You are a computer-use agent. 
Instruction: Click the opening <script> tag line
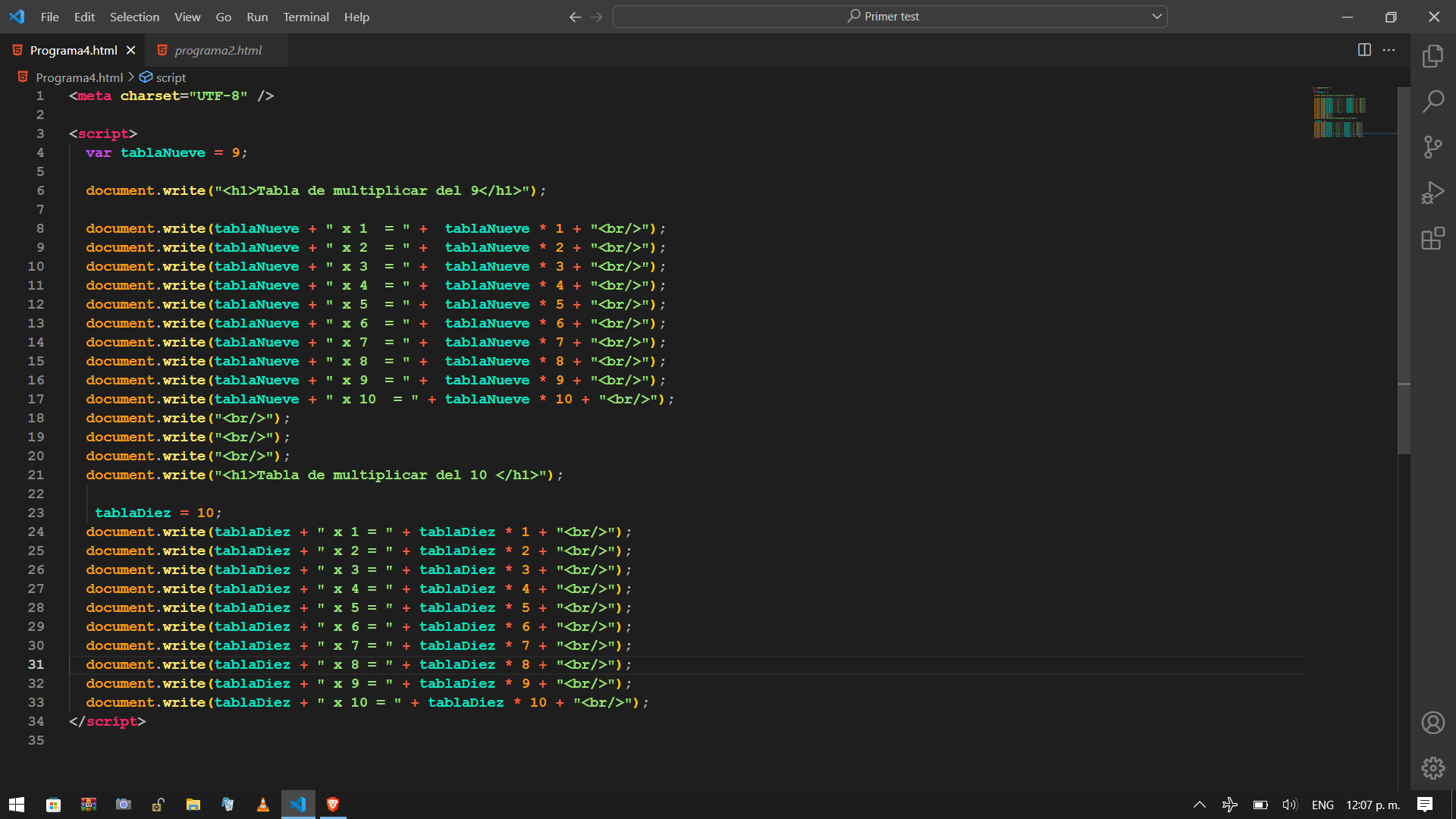103,133
